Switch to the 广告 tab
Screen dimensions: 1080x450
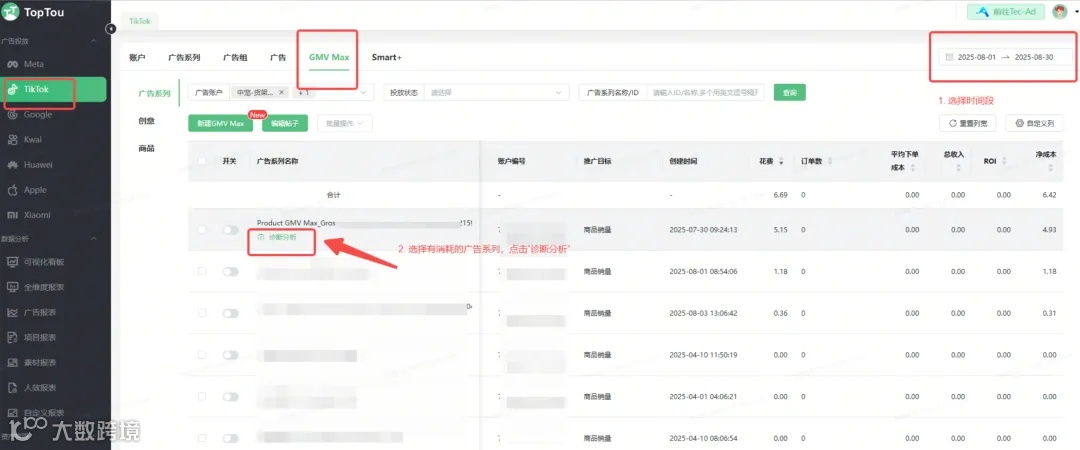[278, 57]
